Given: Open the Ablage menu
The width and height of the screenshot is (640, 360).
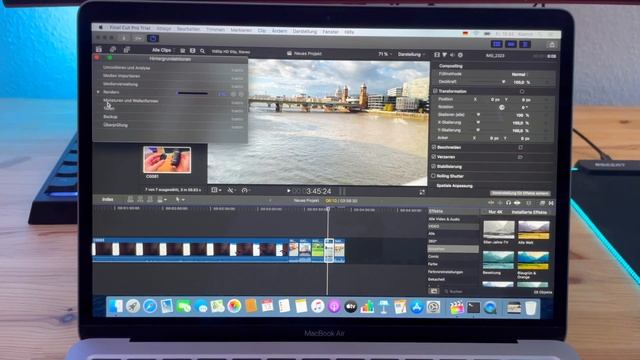Looking at the screenshot, I should coord(164,29).
